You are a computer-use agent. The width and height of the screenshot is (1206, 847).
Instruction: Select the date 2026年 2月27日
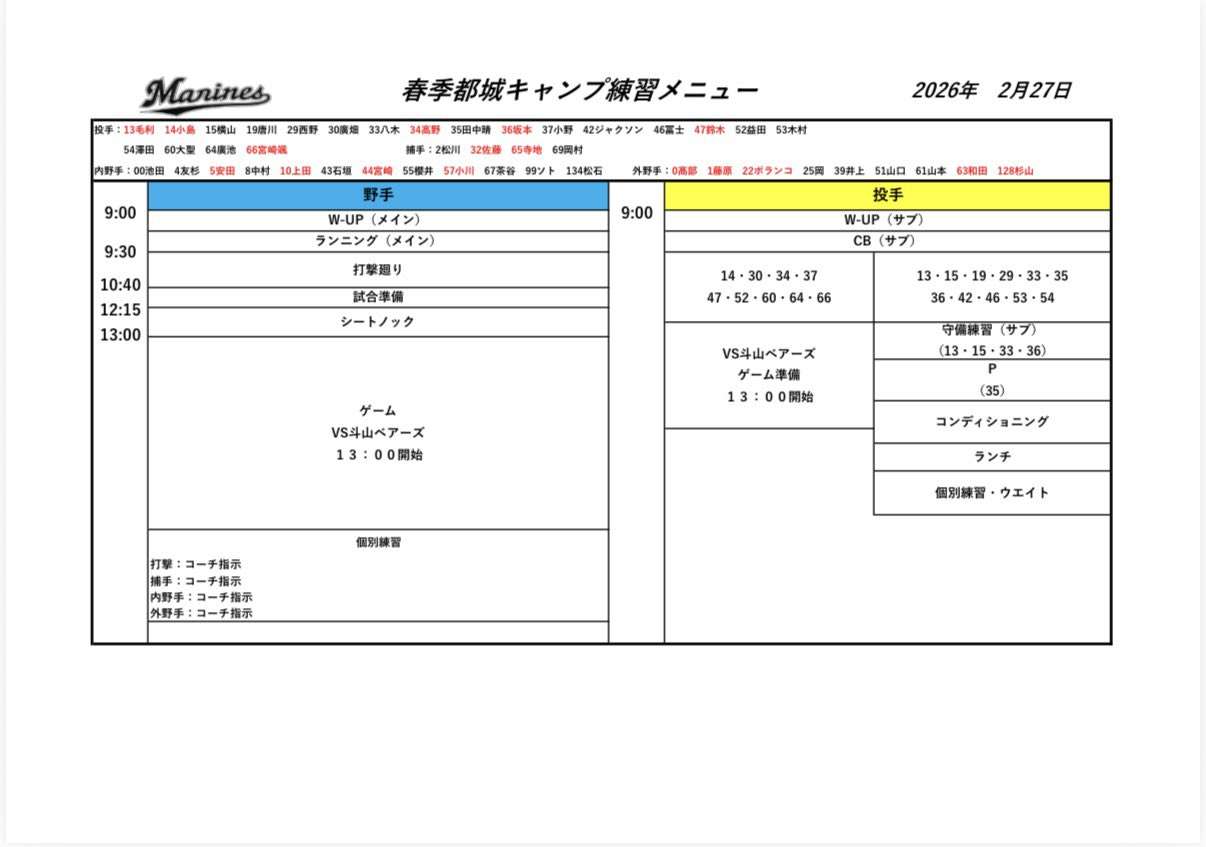991,91
